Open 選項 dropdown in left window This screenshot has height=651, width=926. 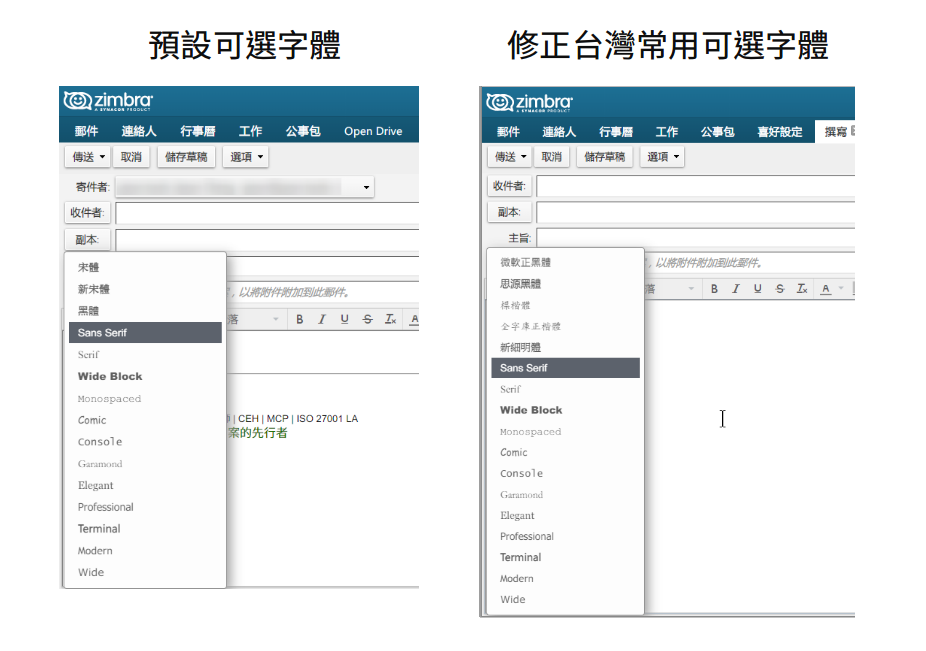click(x=260, y=157)
